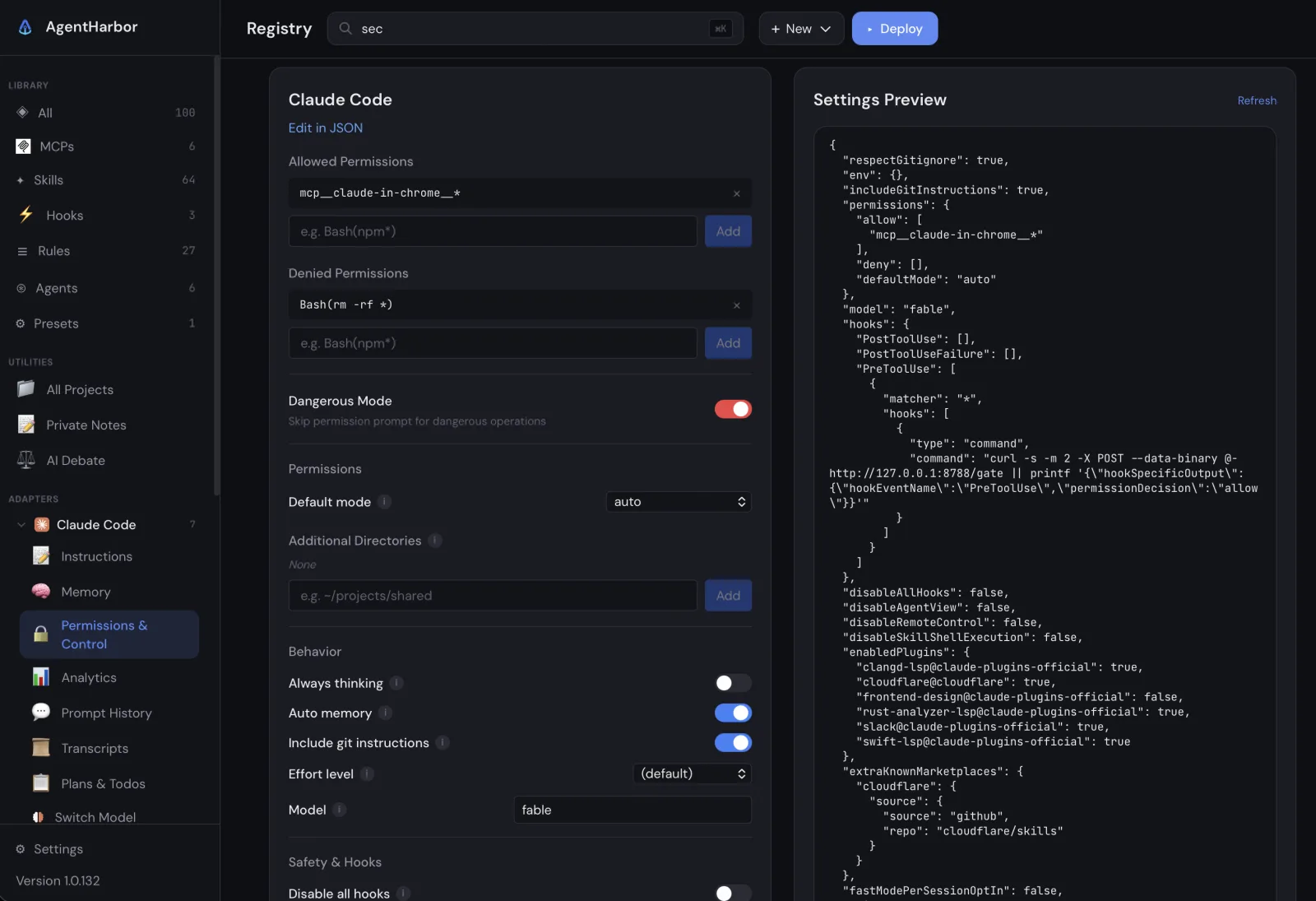Turn off the Dangerous Mode switch
This screenshot has width=1316, height=901.
(733, 409)
